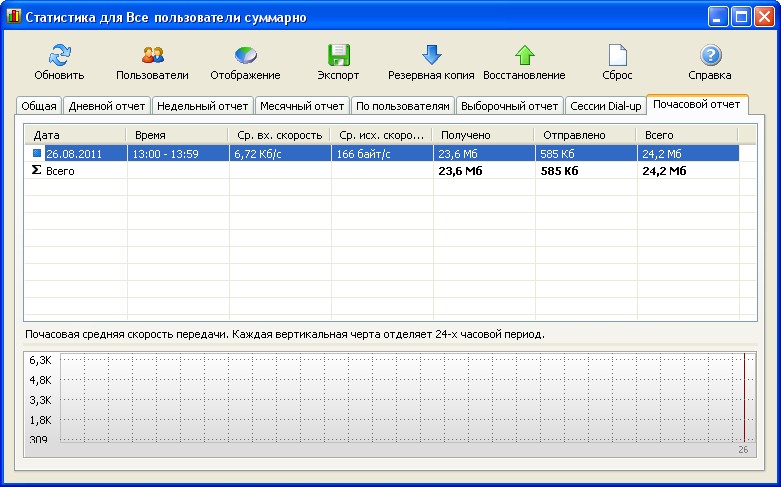Close the Статистика window
This screenshot has width=781, height=487.
coord(764,17)
